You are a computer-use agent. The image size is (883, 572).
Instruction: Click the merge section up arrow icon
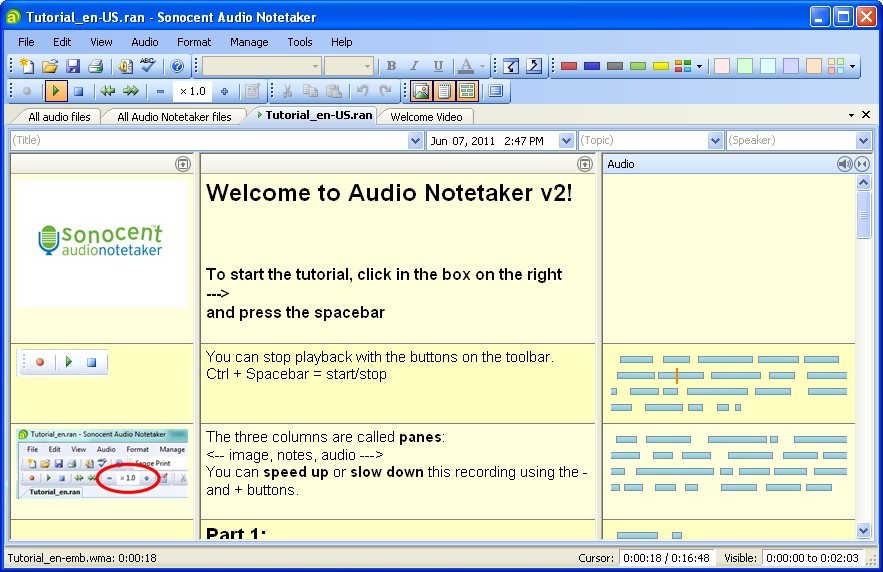[533, 66]
